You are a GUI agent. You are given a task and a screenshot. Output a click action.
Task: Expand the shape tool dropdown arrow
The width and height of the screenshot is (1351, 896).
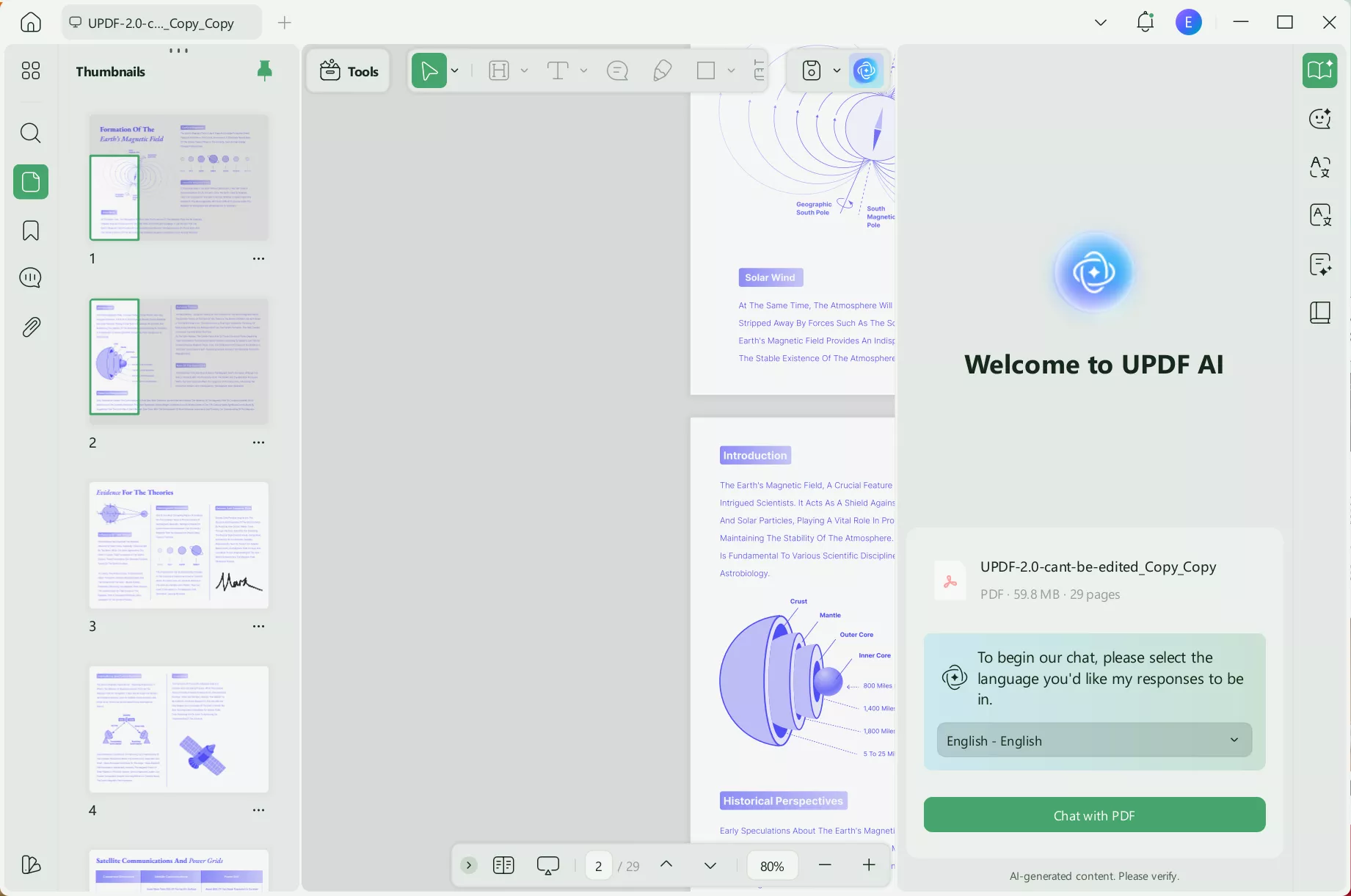(731, 71)
